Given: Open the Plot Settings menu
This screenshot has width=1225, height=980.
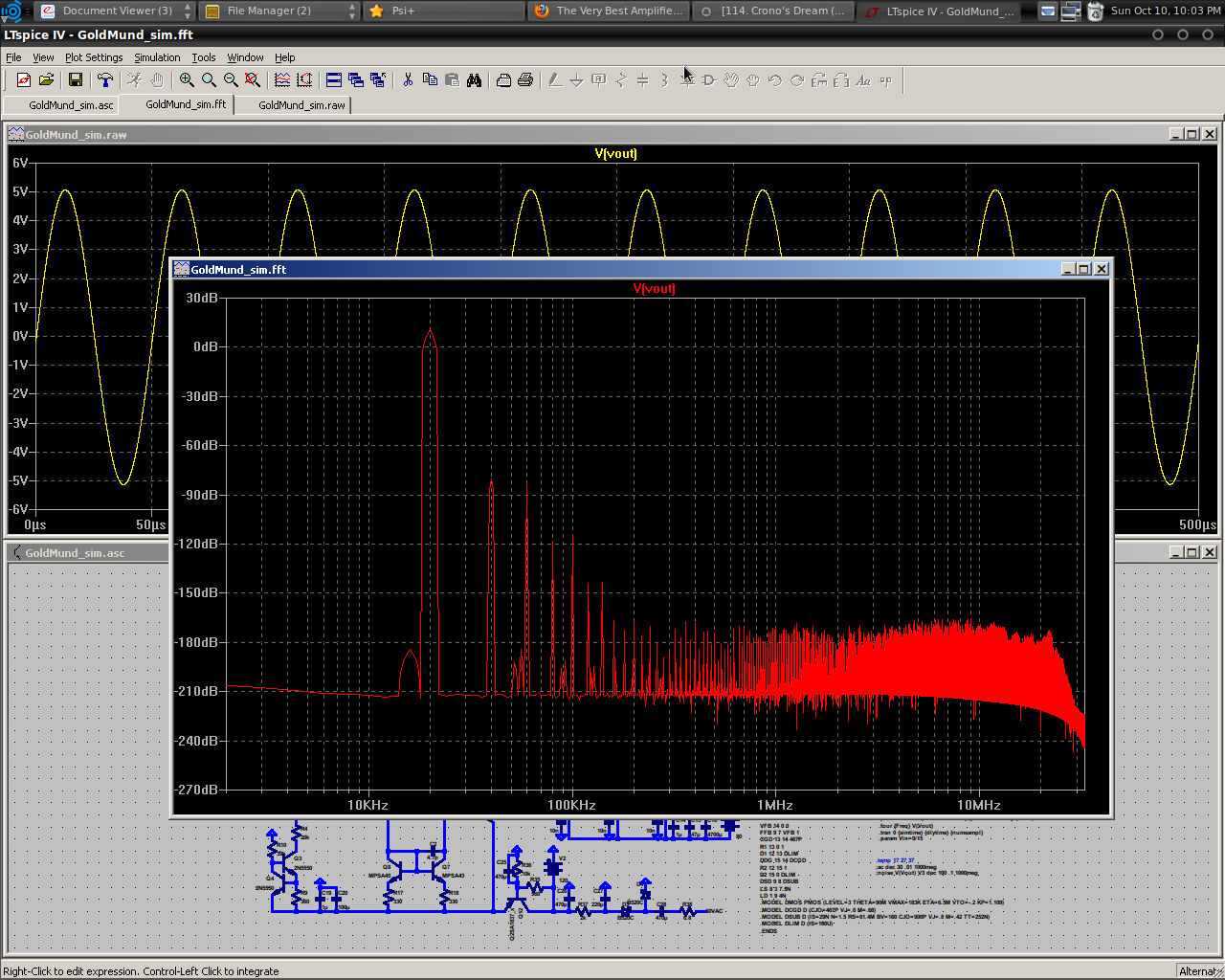Looking at the screenshot, I should (x=94, y=57).
